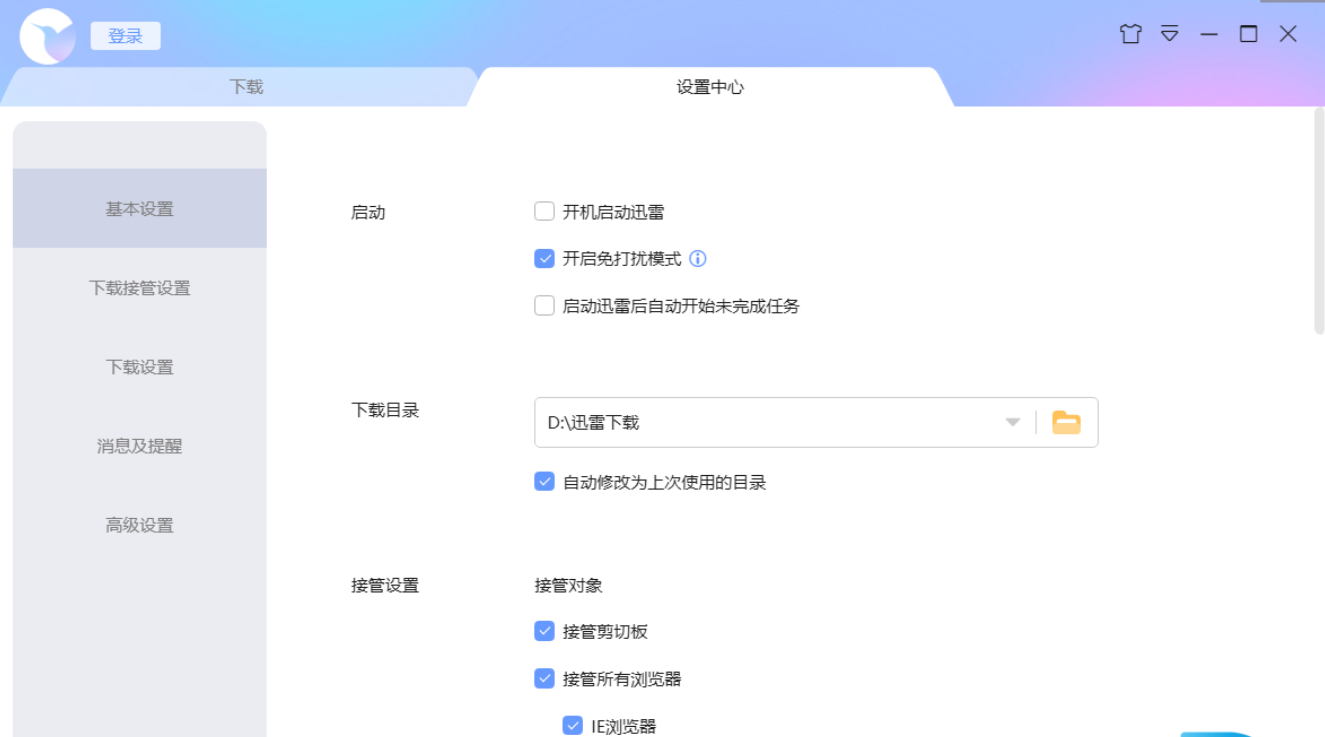Select the 设置中心 tab

[709, 87]
